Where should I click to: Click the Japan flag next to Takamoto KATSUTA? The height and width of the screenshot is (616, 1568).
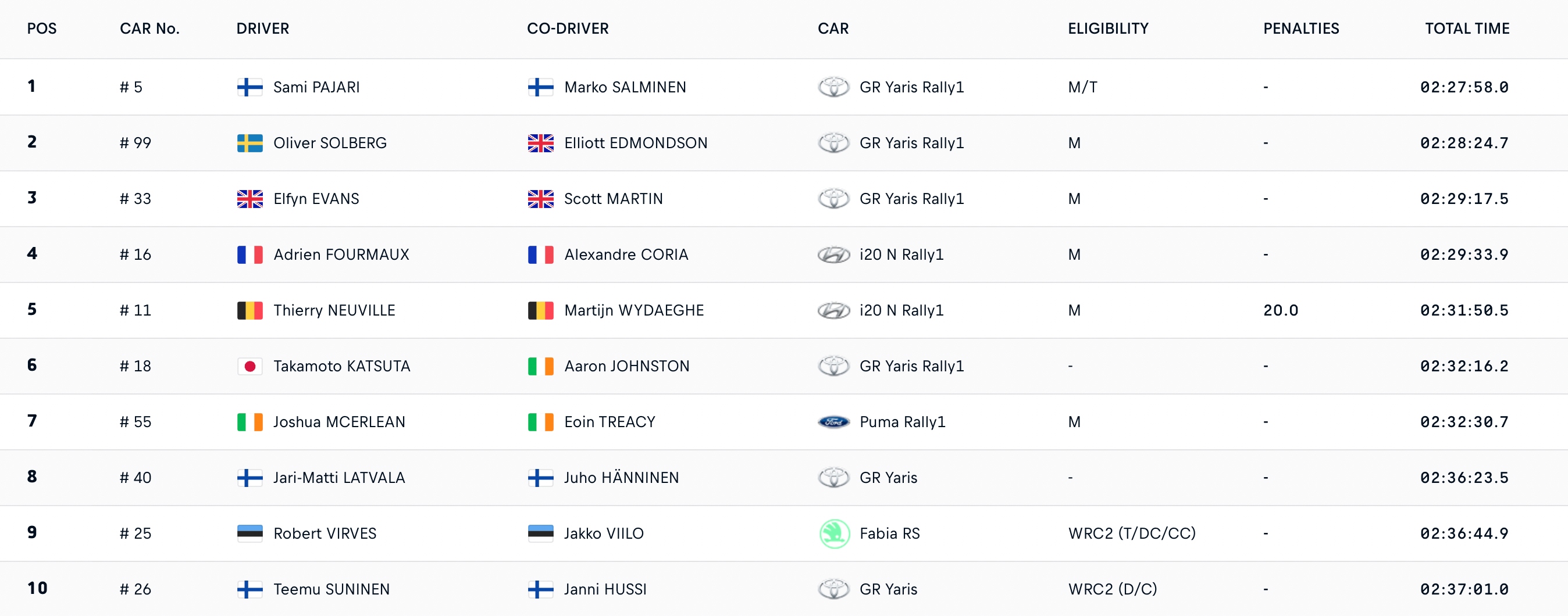pos(250,366)
